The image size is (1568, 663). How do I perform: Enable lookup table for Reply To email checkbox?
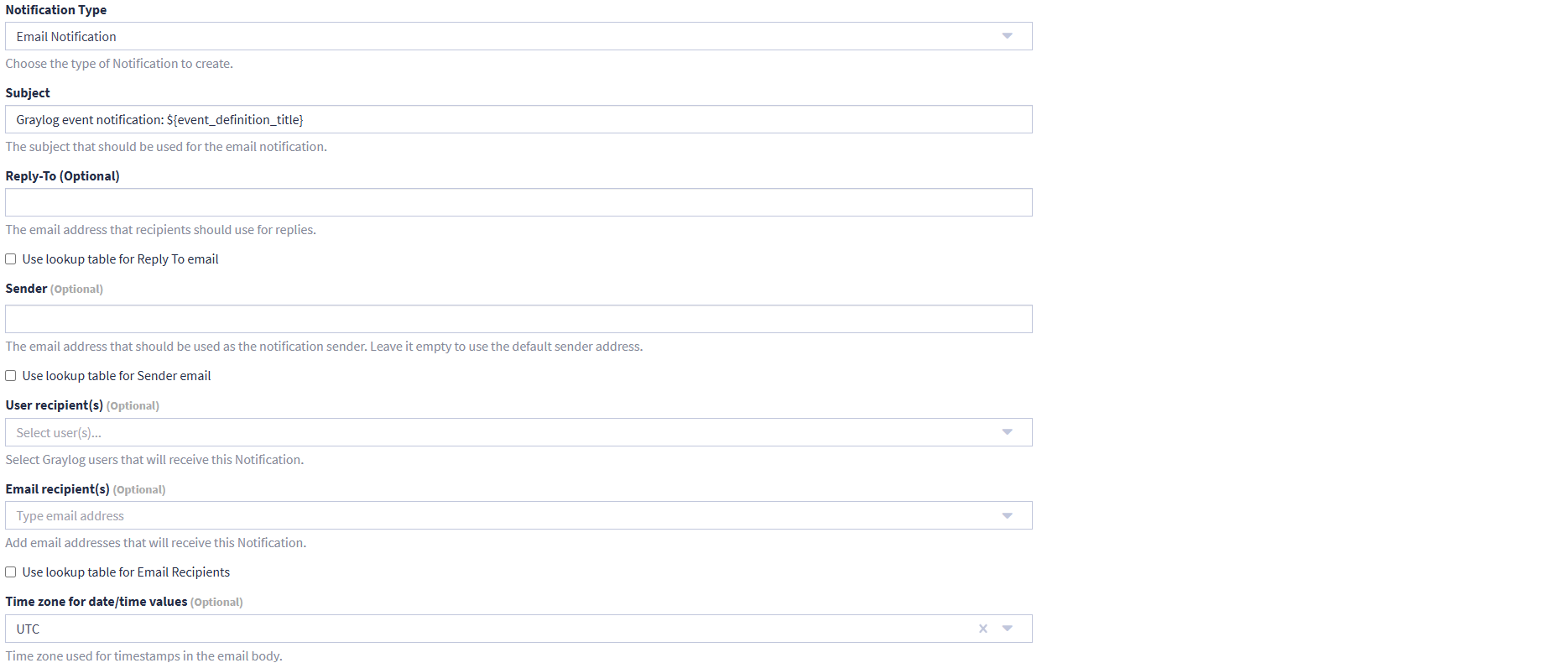(11, 259)
